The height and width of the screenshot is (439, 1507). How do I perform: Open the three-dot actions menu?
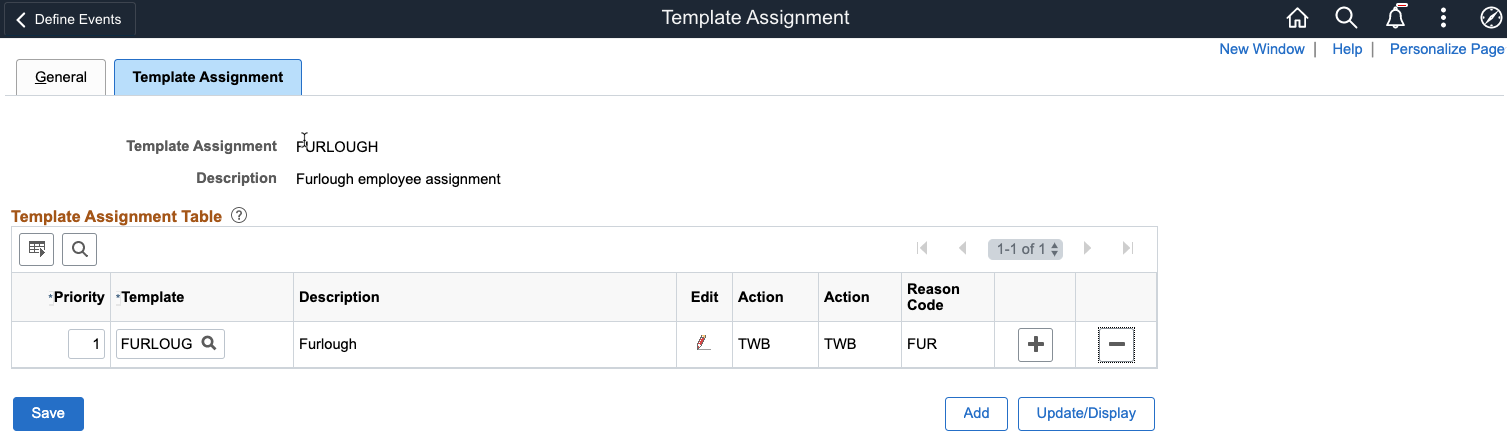(x=1443, y=18)
